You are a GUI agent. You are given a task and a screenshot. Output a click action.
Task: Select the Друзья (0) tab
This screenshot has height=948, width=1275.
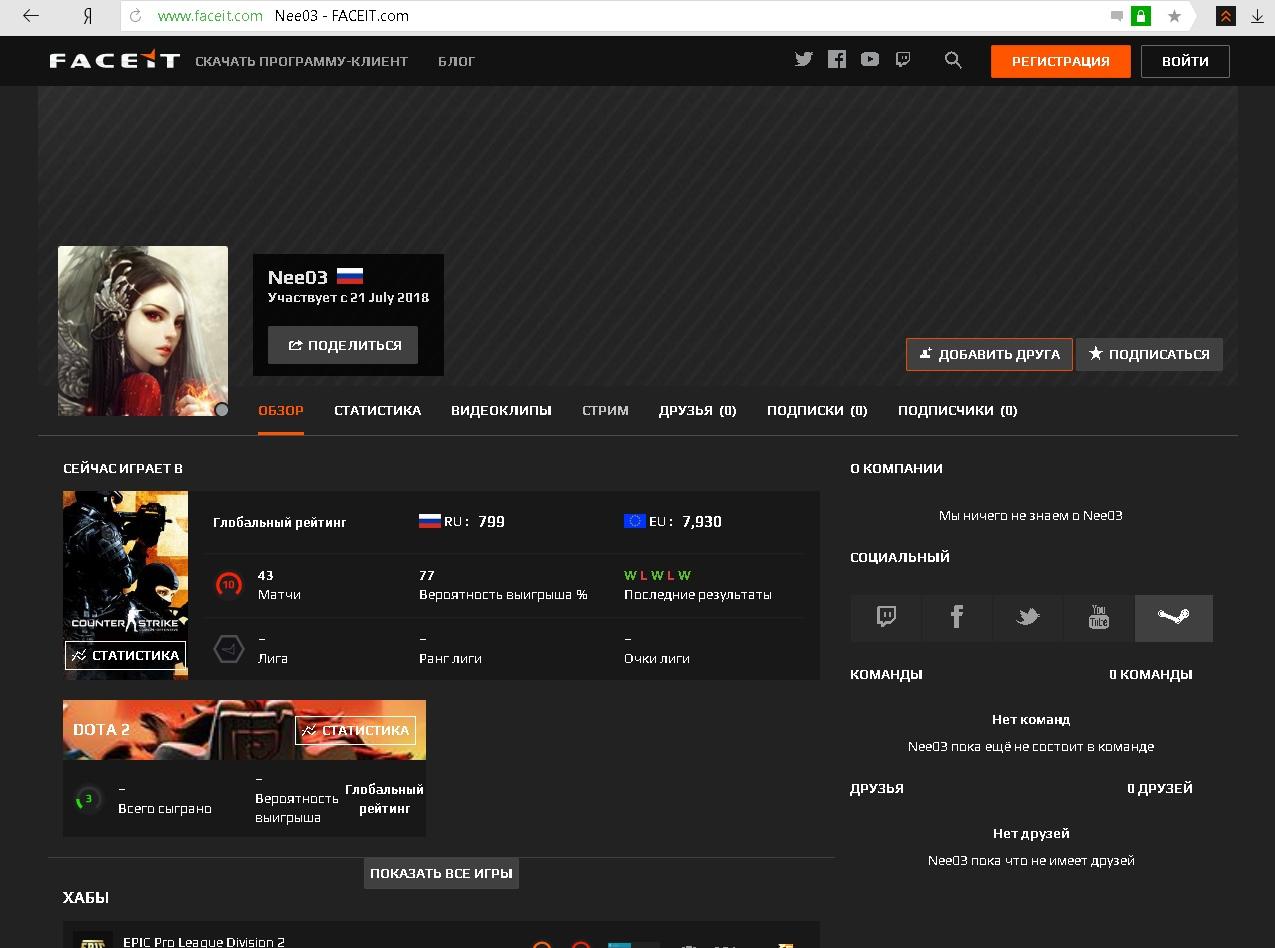tap(697, 410)
